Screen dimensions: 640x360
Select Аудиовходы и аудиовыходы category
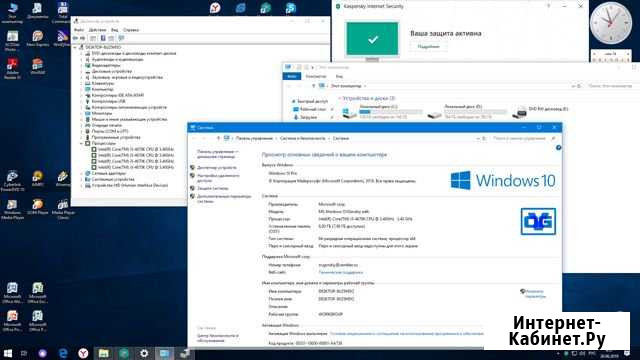[x=118, y=60]
